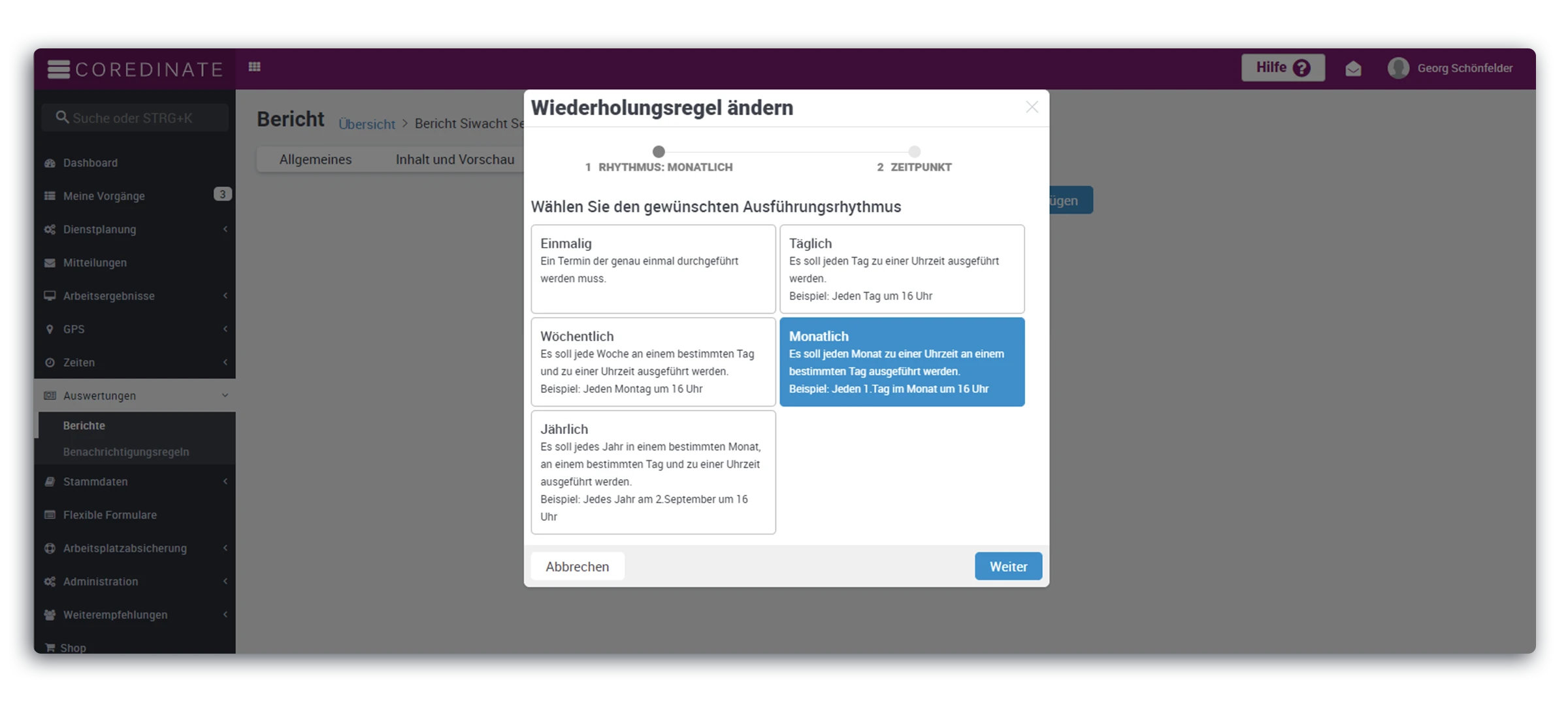1568x702 pixels.
Task: Collapse the Auswertungen submenu chevron
Action: coord(225,395)
